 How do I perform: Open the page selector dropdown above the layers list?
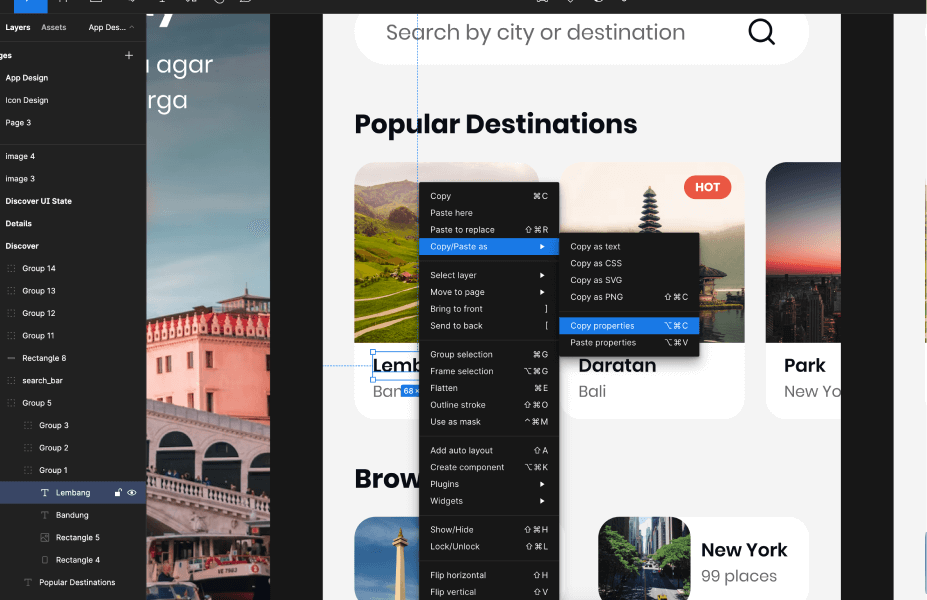(x=108, y=28)
